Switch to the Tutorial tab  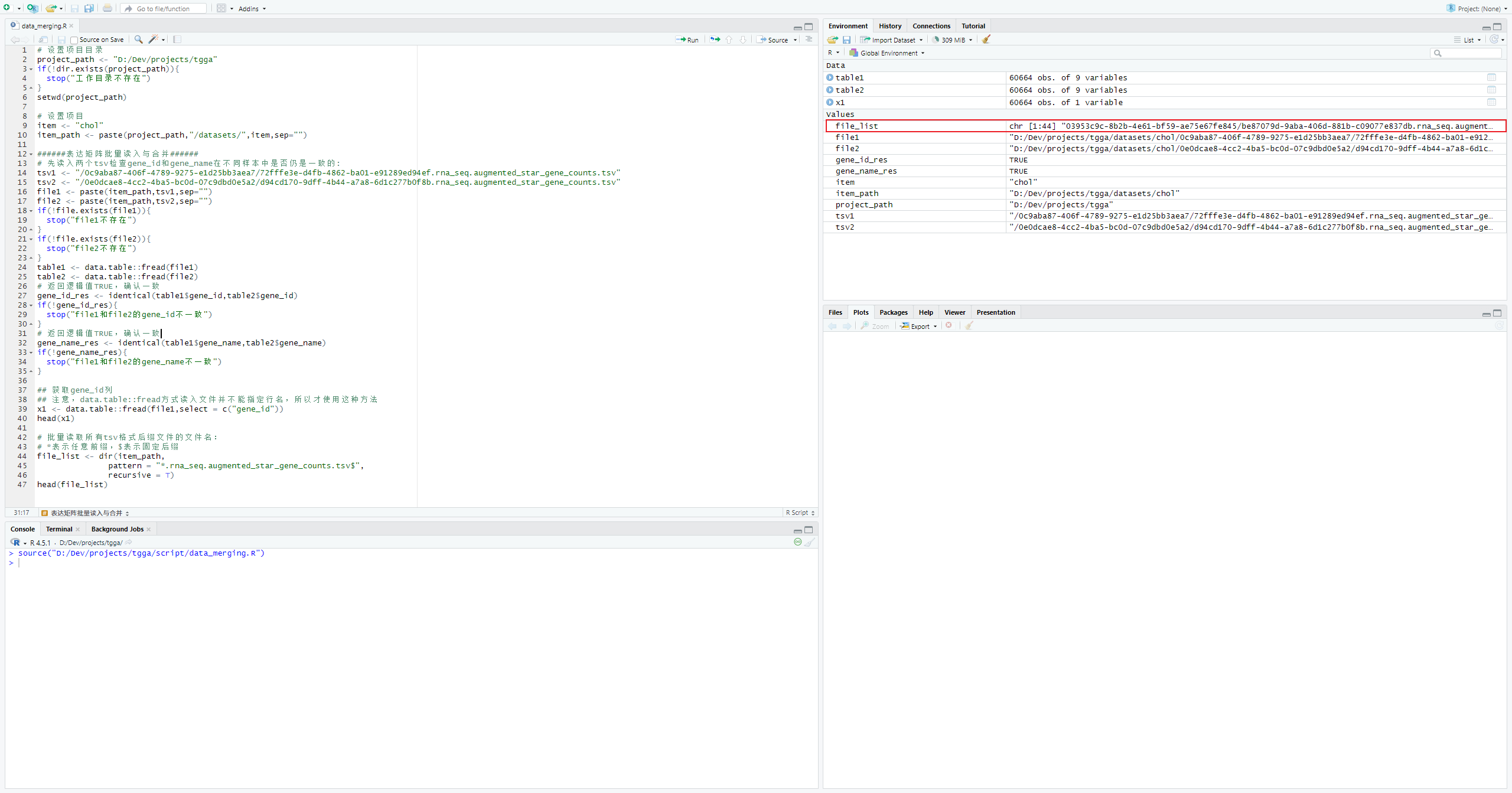973,26
